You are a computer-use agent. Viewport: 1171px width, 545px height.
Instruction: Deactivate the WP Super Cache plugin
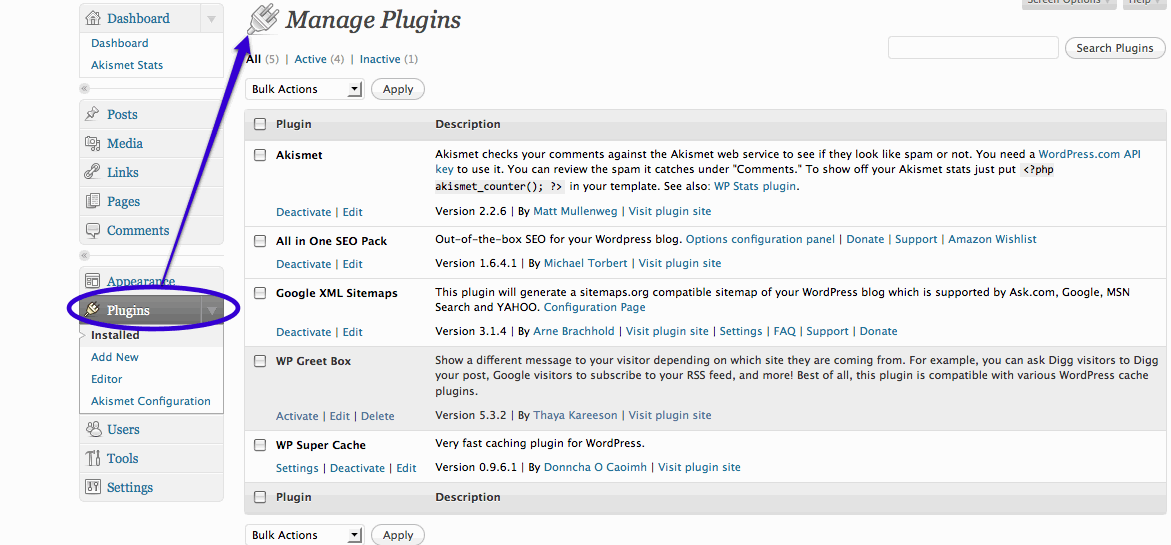coord(358,468)
